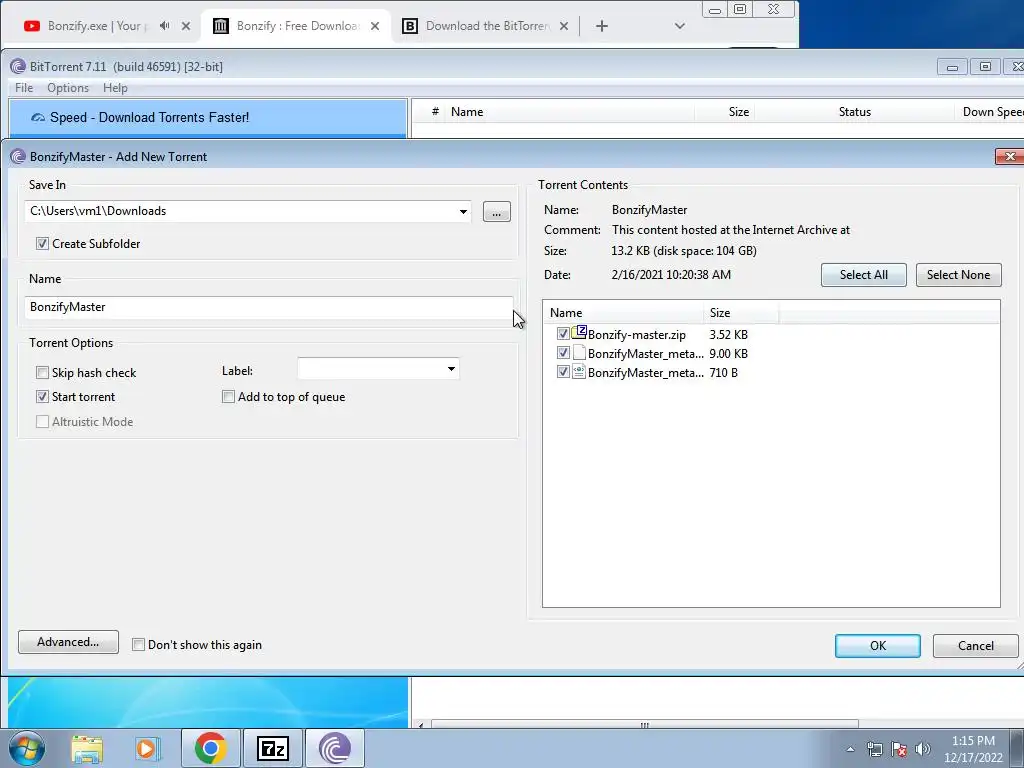Open Advanced settings
Viewport: 1024px width, 768px height.
tap(68, 642)
